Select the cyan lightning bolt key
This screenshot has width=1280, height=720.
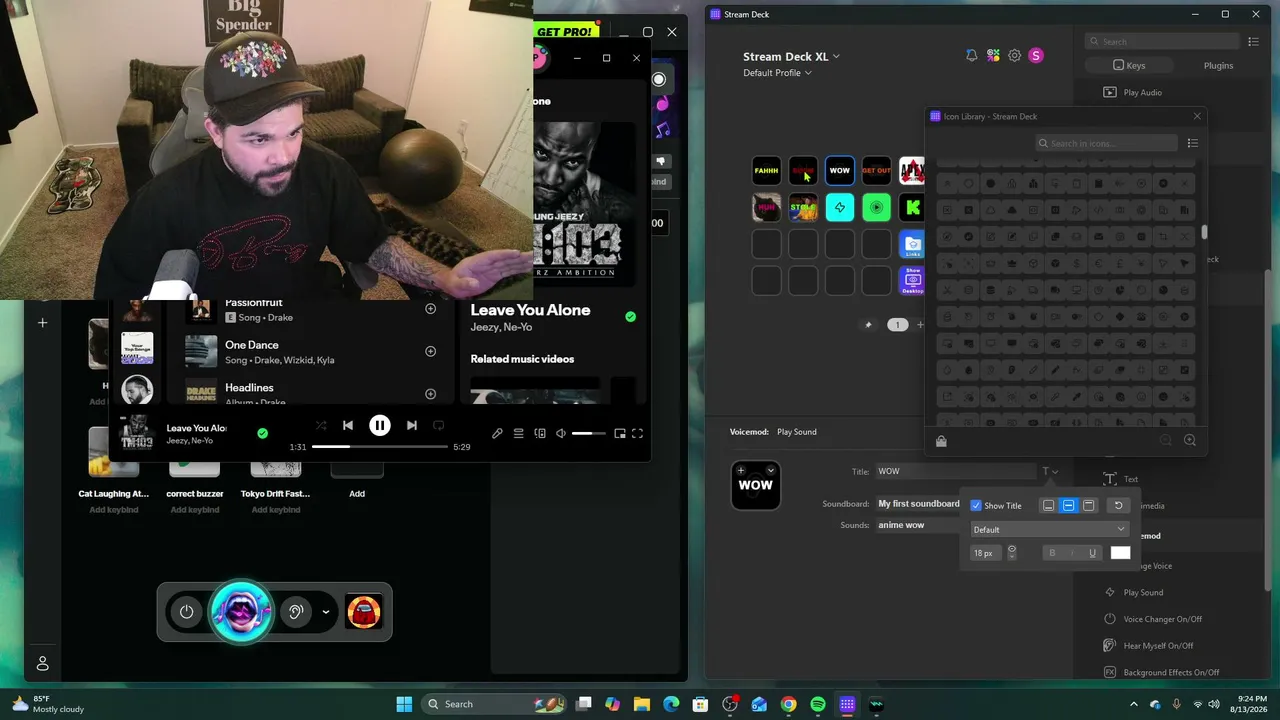tap(840, 208)
